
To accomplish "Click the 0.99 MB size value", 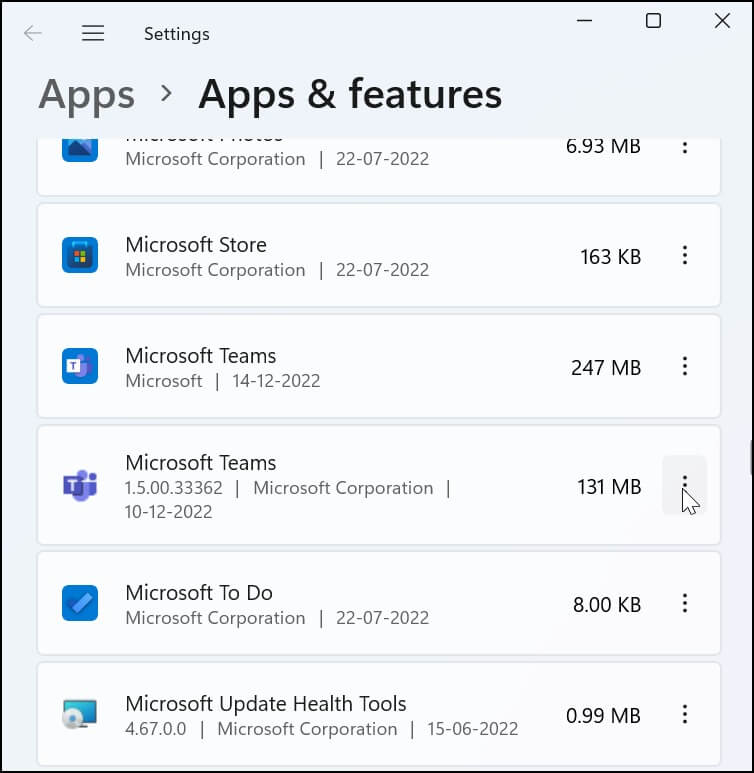I will click(603, 716).
